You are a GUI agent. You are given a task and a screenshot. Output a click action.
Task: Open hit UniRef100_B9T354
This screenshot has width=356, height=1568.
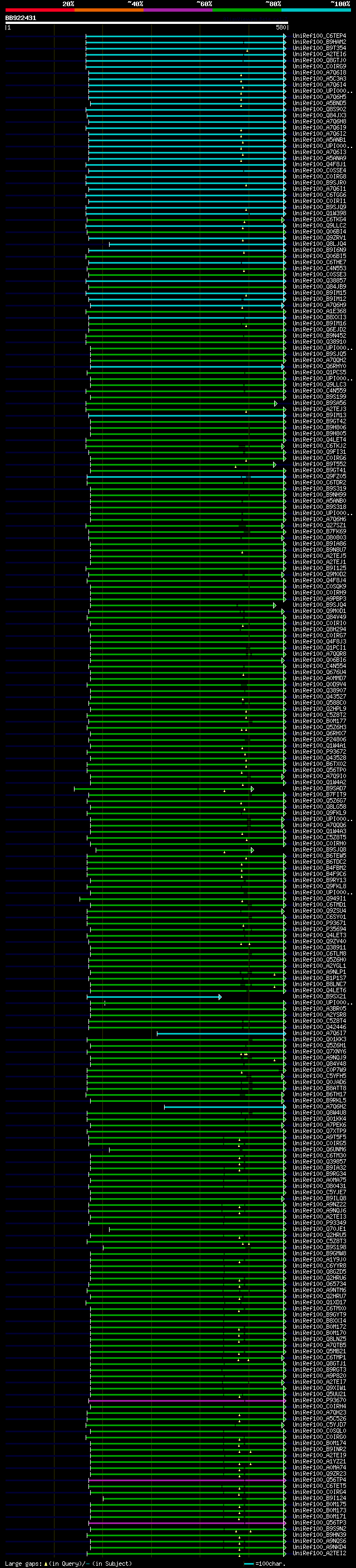(319, 48)
